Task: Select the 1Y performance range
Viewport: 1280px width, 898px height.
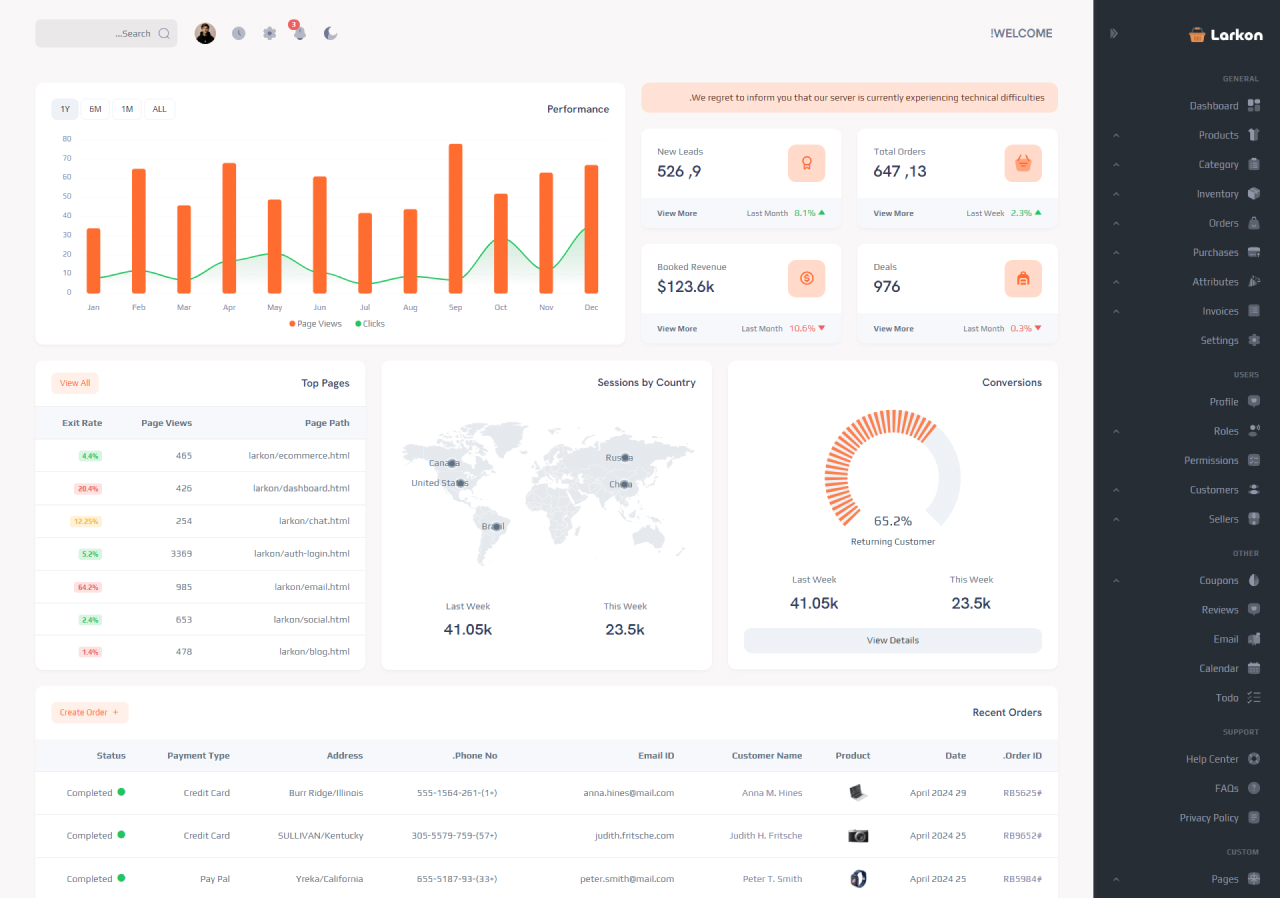Action: tap(65, 109)
